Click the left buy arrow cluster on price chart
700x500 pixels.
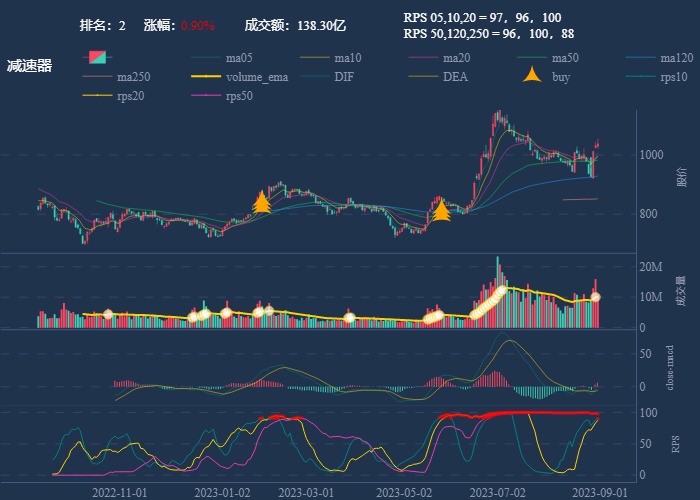tap(262, 203)
